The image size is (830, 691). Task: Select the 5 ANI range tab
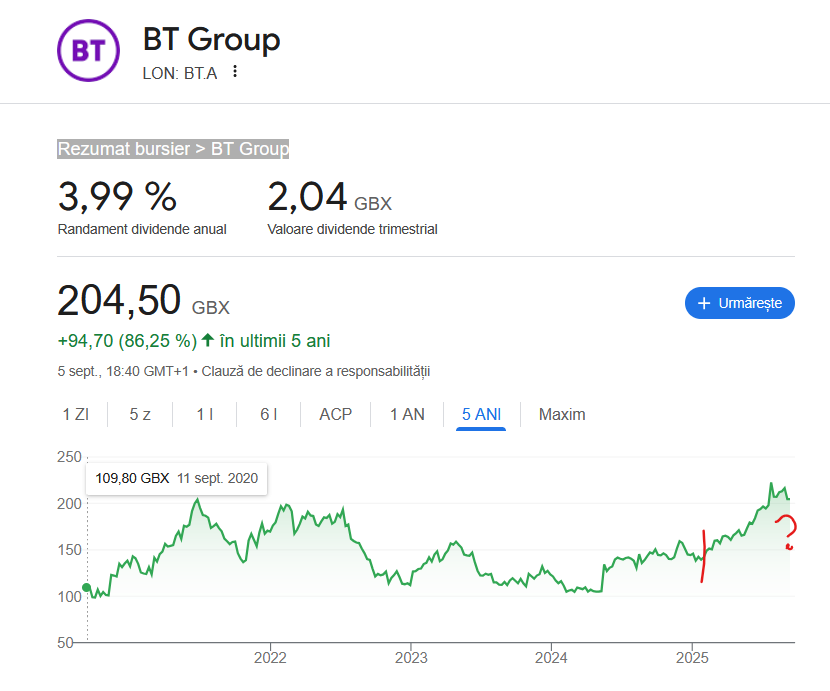tap(481, 414)
